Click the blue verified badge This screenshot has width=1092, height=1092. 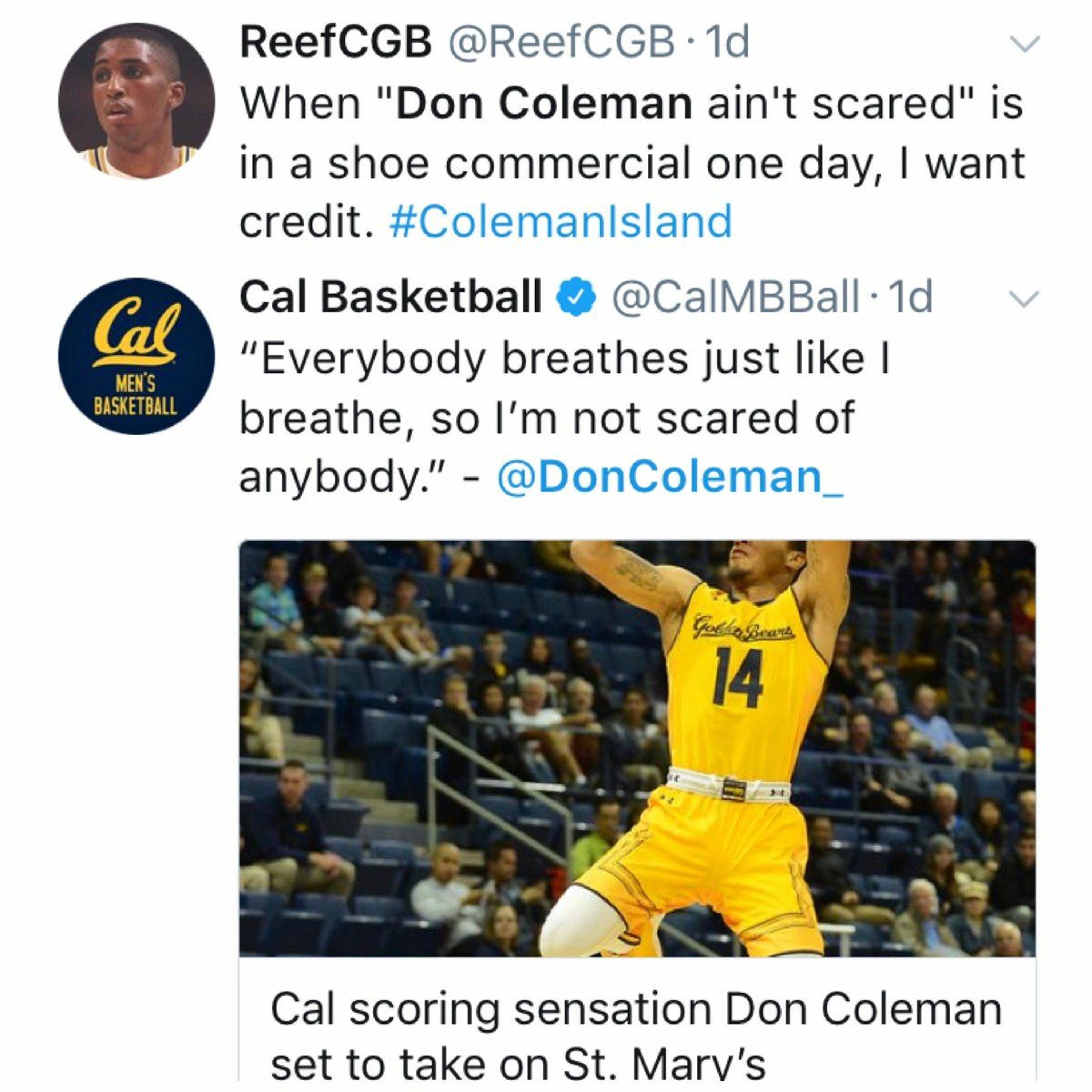[x=576, y=297]
